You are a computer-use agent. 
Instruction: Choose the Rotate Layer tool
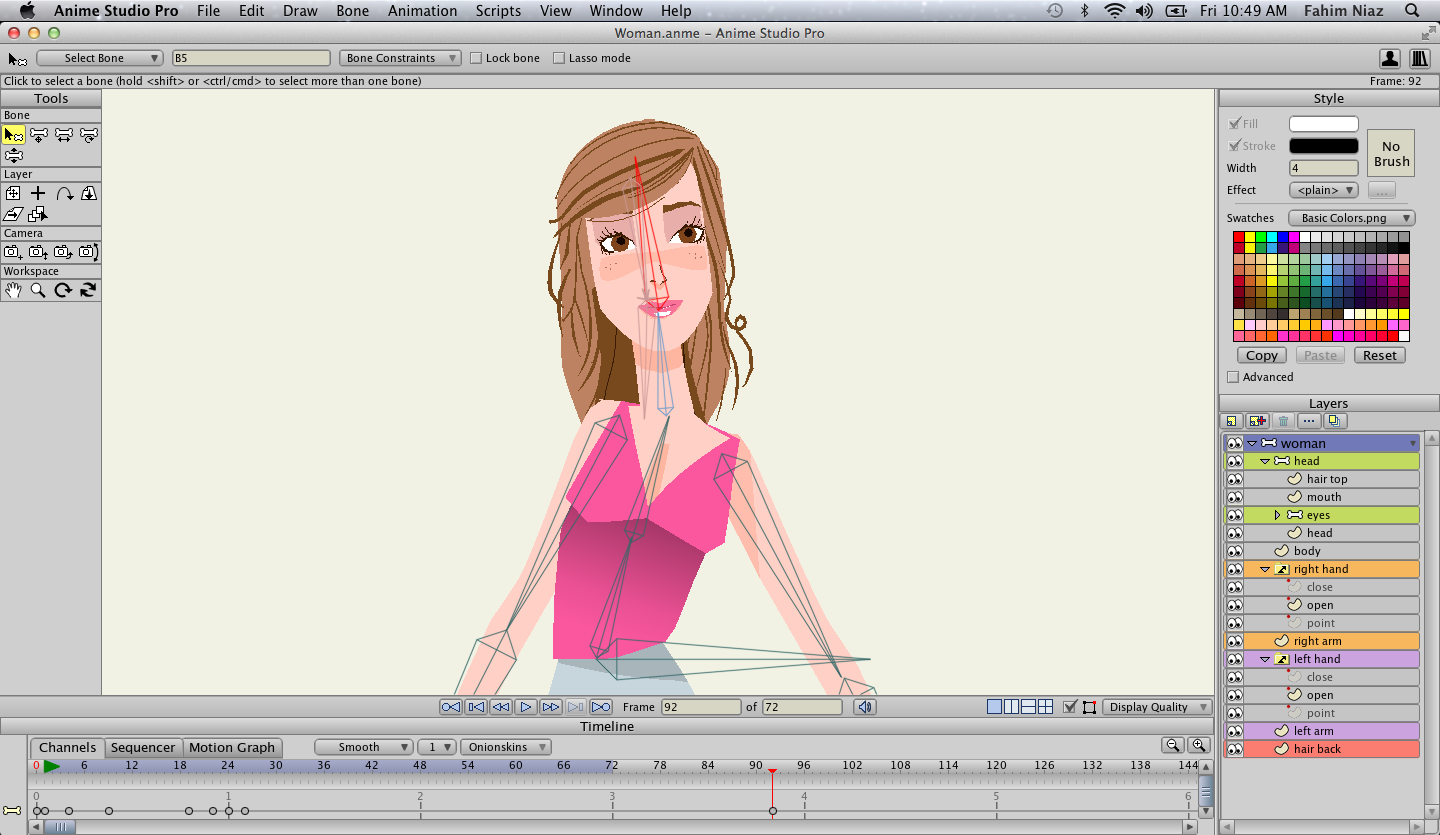point(64,193)
